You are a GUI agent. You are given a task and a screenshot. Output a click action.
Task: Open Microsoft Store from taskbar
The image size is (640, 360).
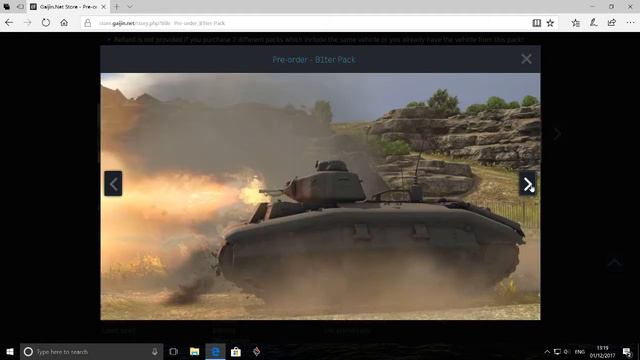pos(236,351)
